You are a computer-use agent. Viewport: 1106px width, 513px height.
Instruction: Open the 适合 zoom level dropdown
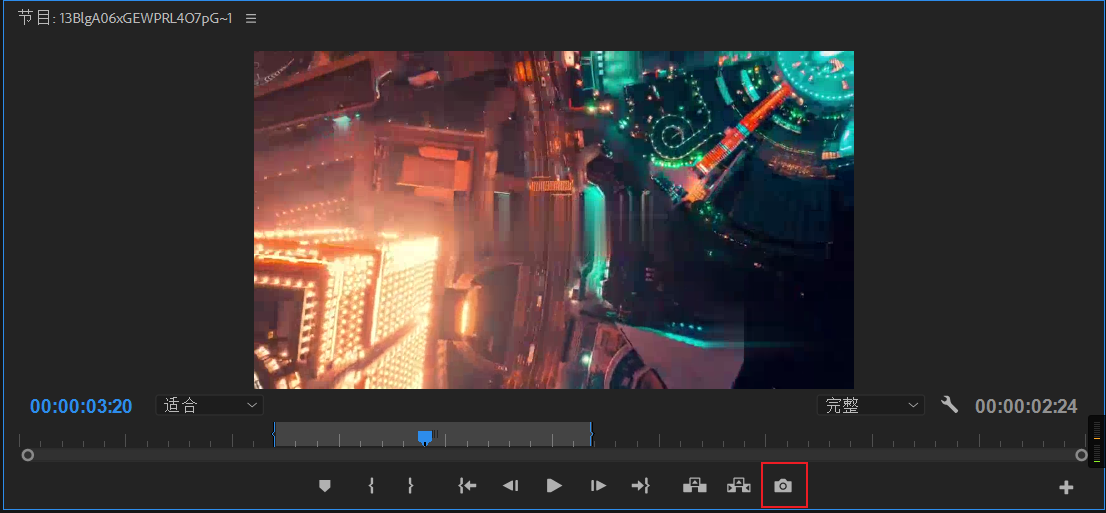209,405
